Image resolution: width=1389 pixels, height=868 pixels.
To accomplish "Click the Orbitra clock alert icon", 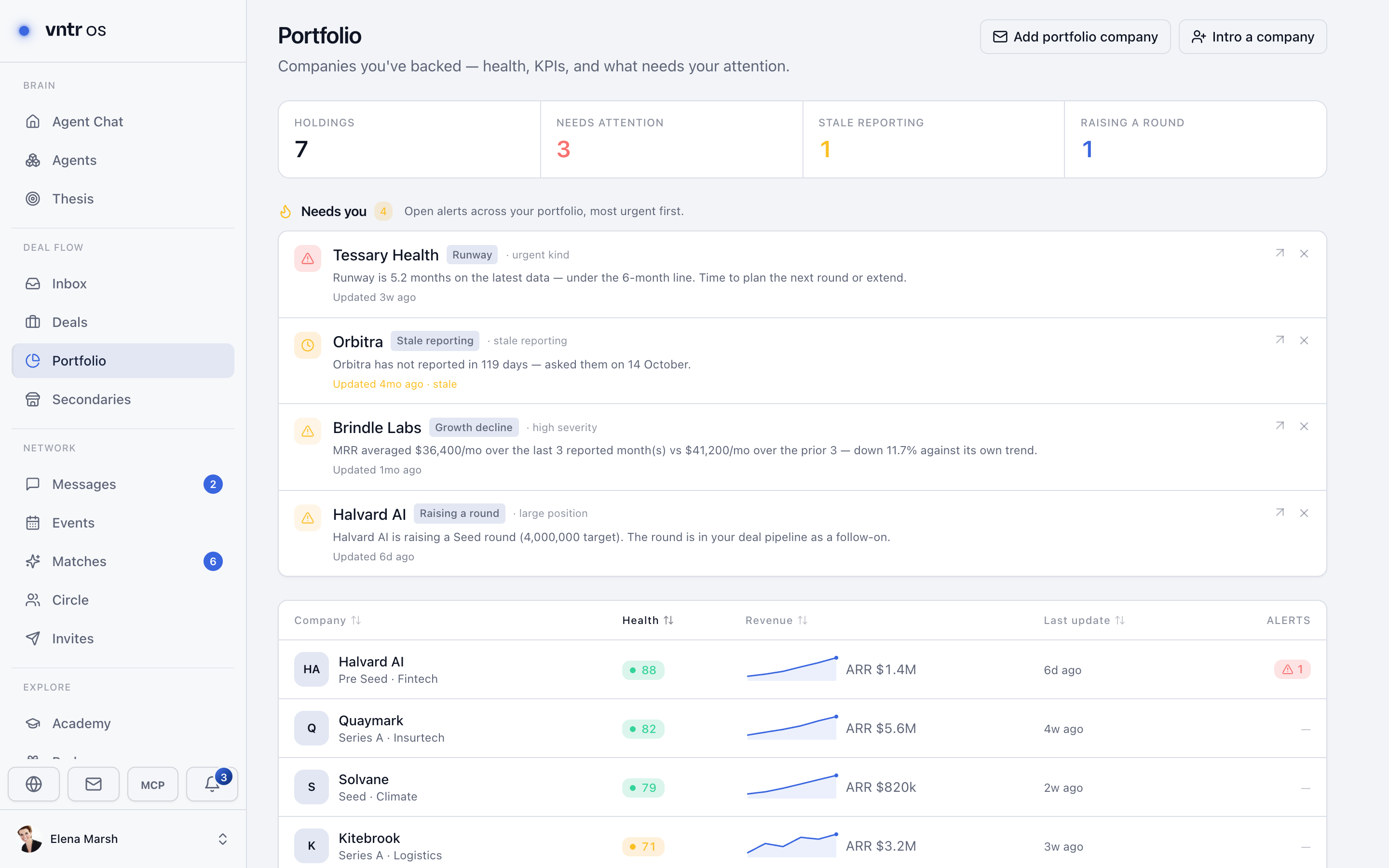I will (x=308, y=345).
